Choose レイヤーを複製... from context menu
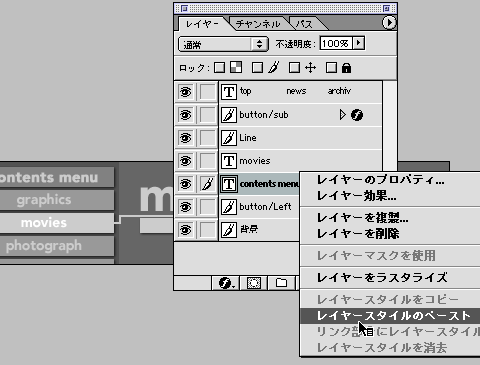The width and height of the screenshot is (480, 365). click(x=390, y=218)
